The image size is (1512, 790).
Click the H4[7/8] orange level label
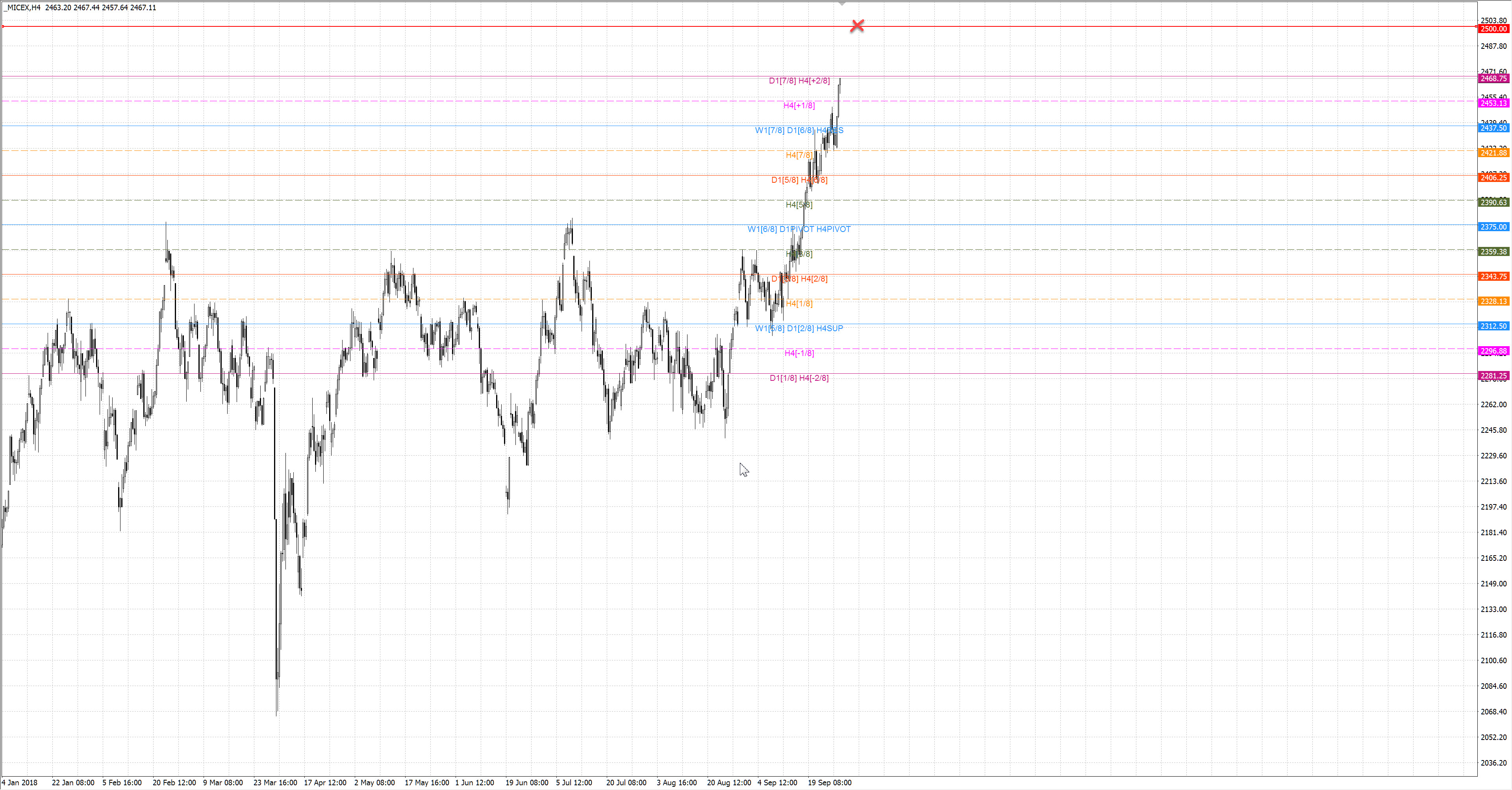click(x=799, y=155)
